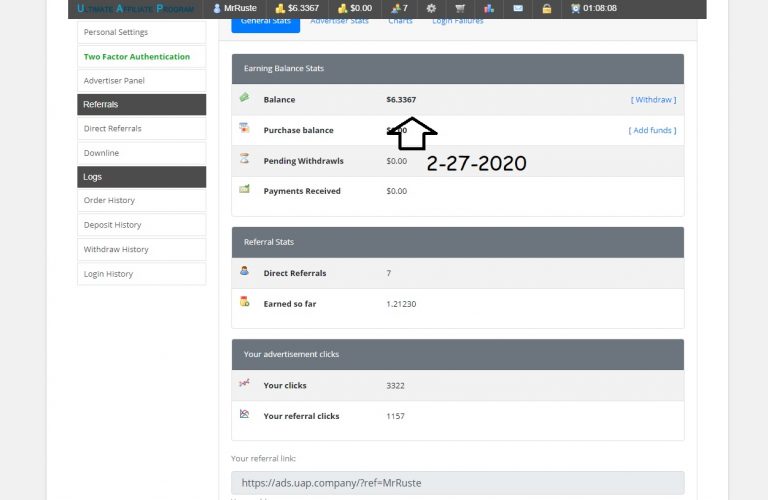Click the statistics blocks icon in top bar
Image resolution: width=768 pixels, height=500 pixels.
tap(489, 8)
